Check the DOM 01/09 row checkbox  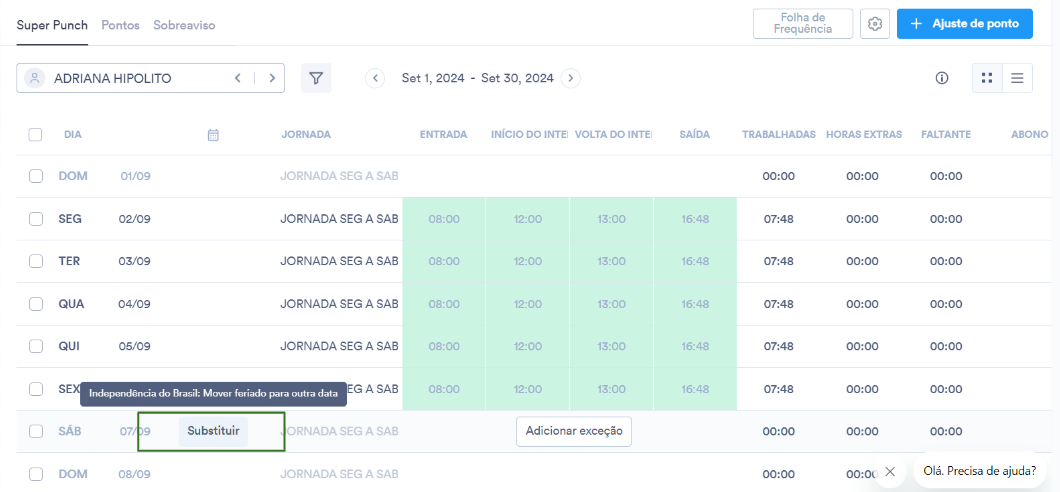(x=36, y=176)
